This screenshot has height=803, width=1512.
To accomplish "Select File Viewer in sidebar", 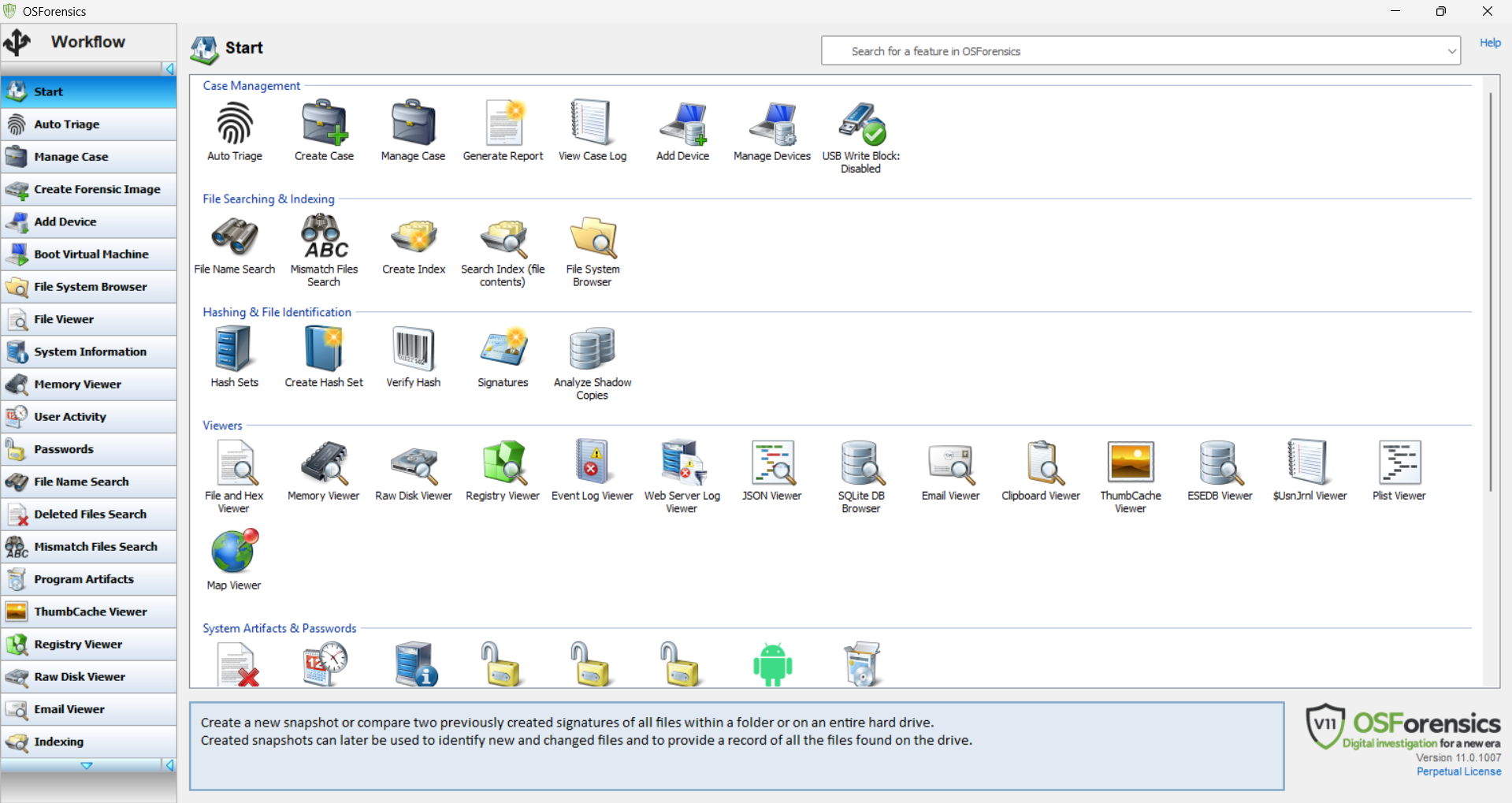I will coord(88,319).
